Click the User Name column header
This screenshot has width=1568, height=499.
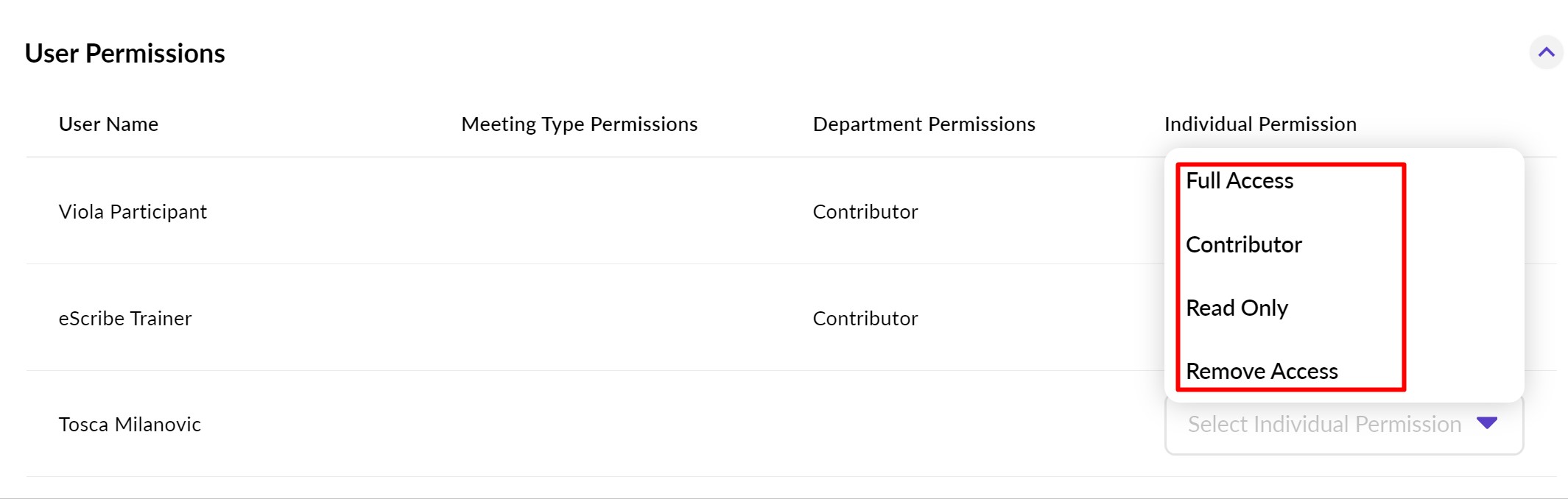(x=108, y=124)
